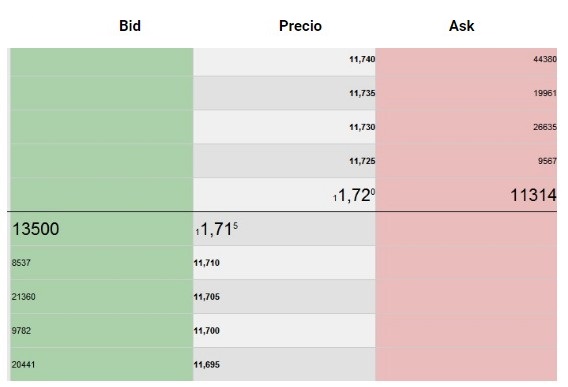
Task: Click the best ask volume 11314
Action: tap(533, 195)
